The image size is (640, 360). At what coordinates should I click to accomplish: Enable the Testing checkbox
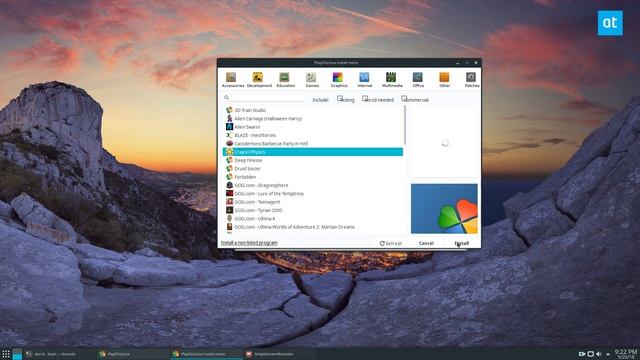[340, 99]
